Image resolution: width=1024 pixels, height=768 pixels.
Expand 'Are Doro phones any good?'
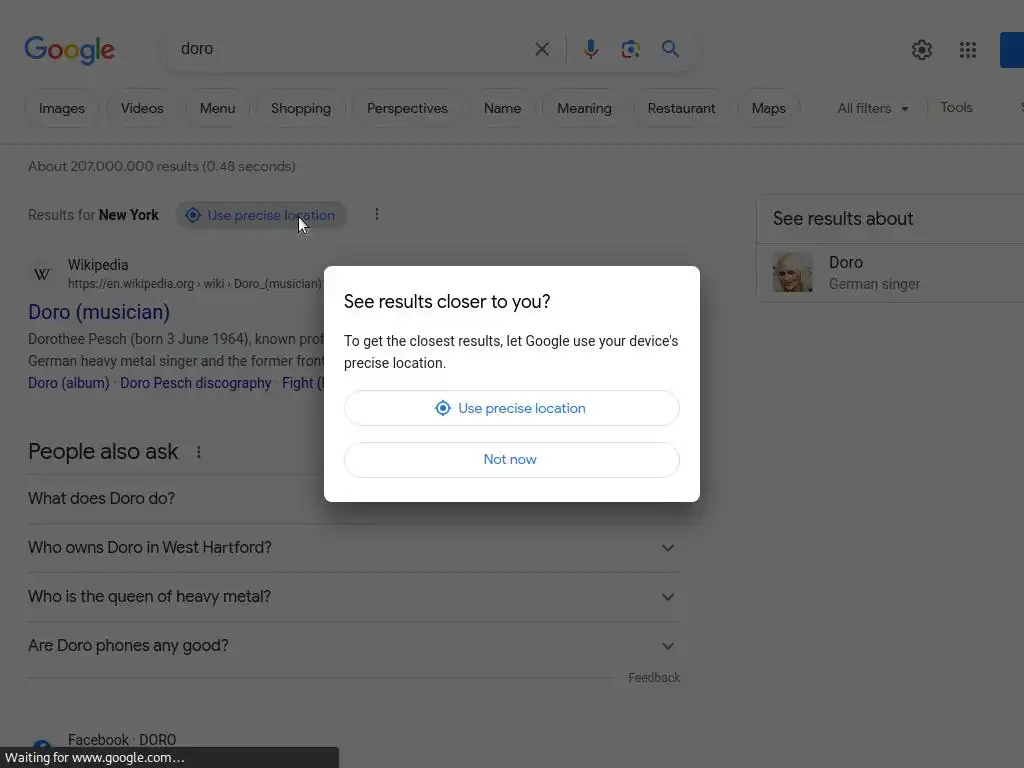pyautogui.click(x=353, y=646)
